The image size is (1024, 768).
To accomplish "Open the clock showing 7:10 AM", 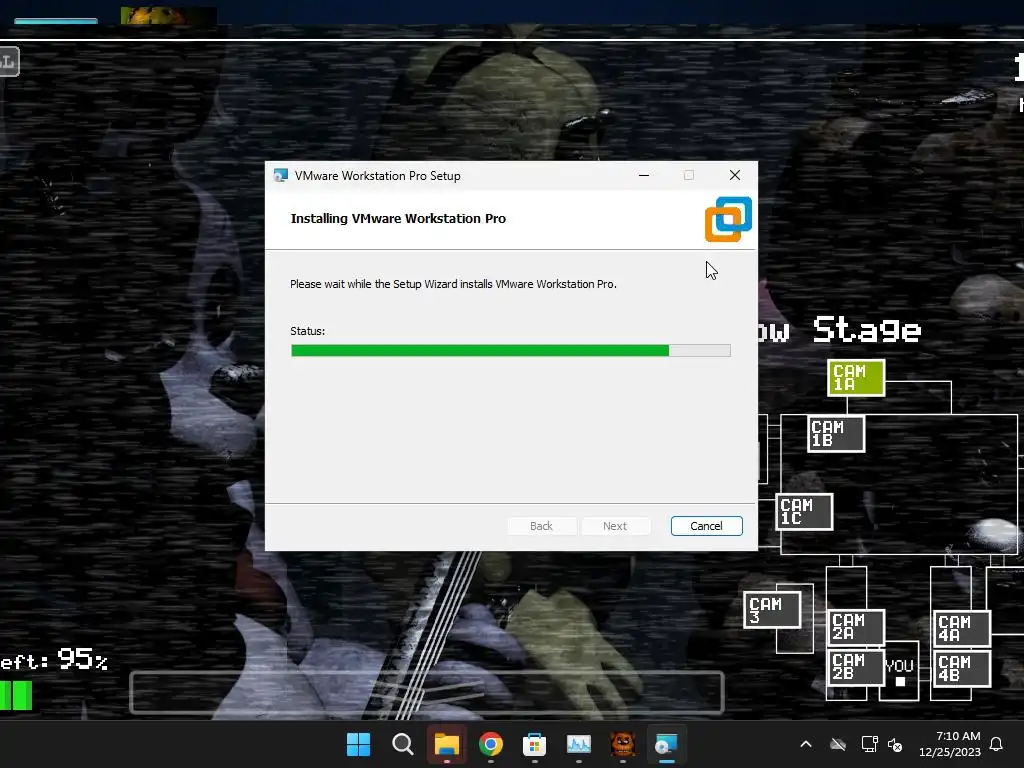I will (x=950, y=744).
